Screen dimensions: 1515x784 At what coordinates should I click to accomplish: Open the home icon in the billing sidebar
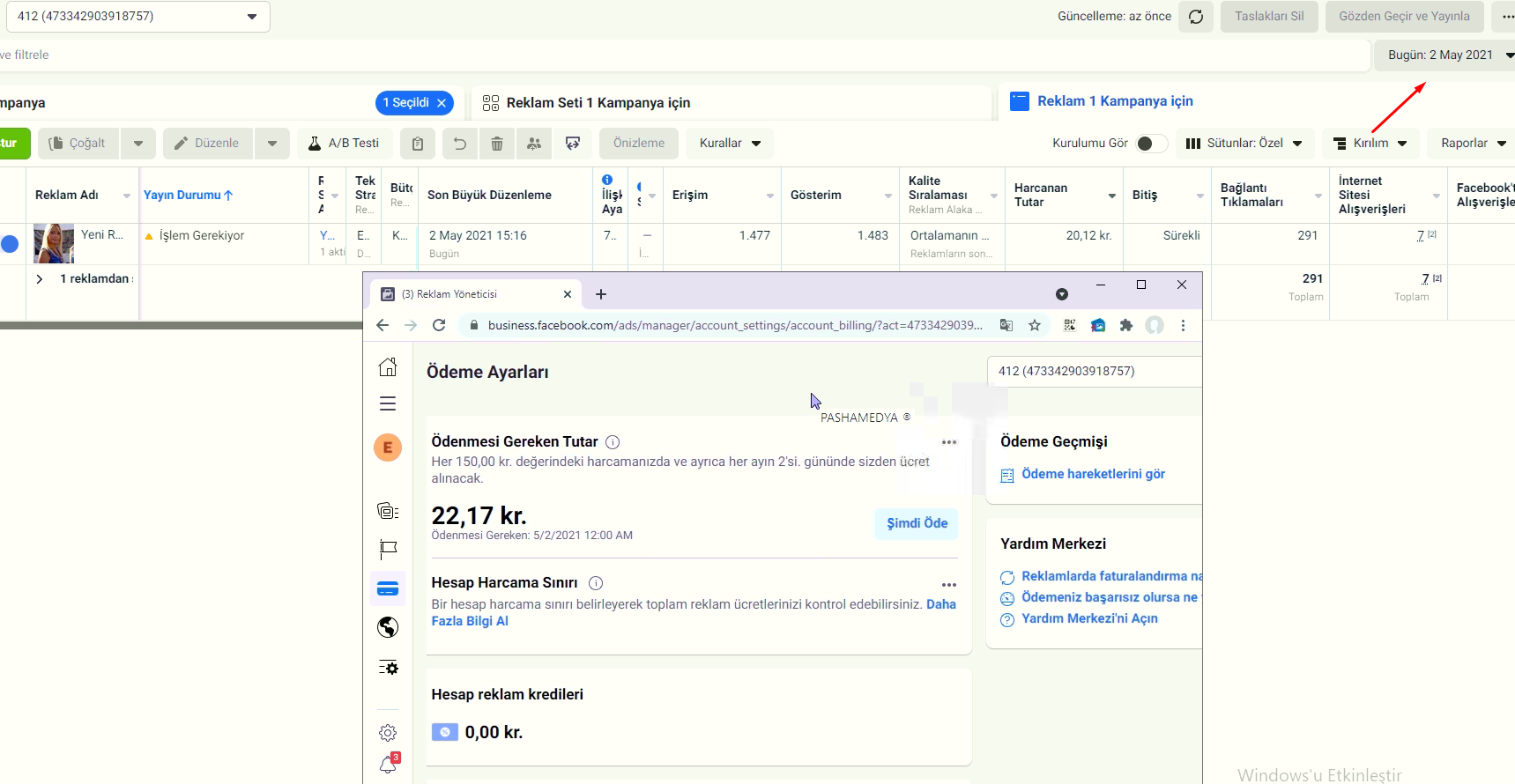[388, 367]
